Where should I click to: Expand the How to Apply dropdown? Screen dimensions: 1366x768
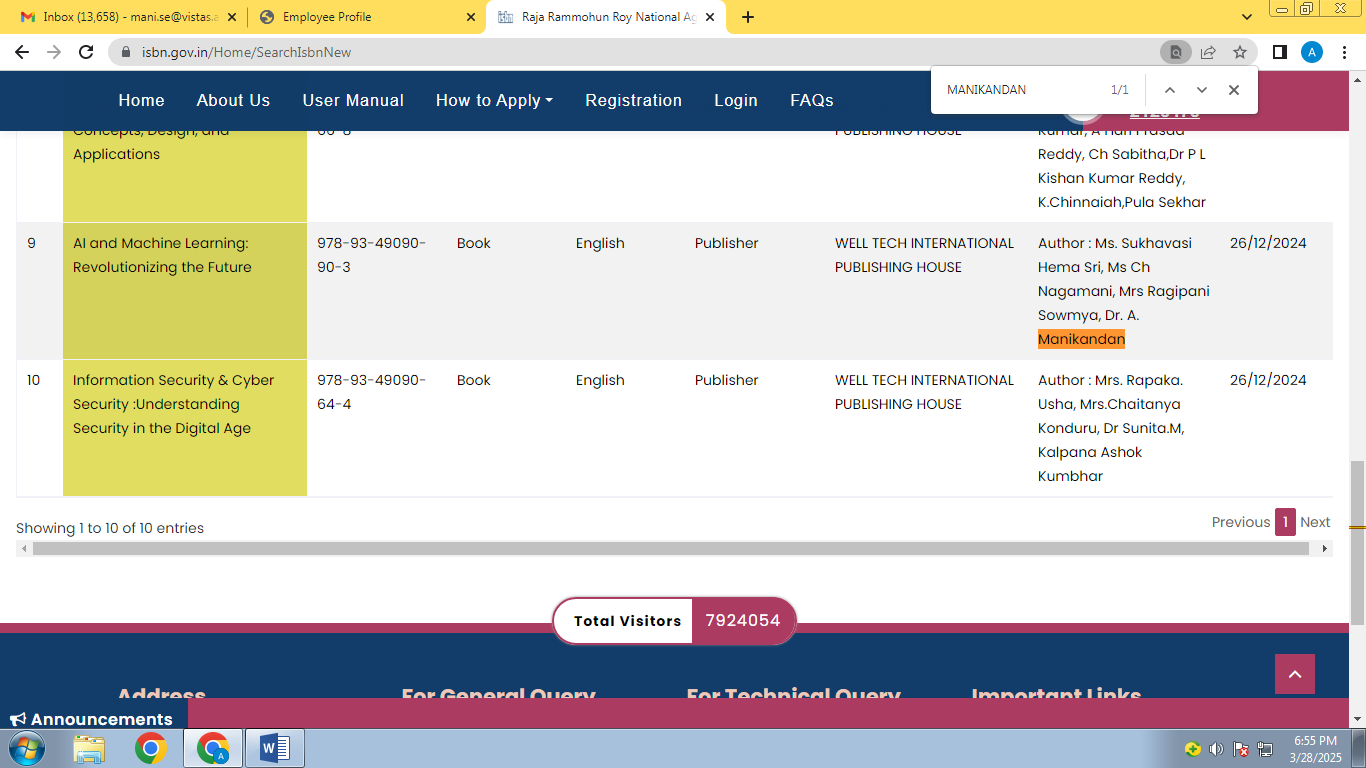[x=494, y=100]
